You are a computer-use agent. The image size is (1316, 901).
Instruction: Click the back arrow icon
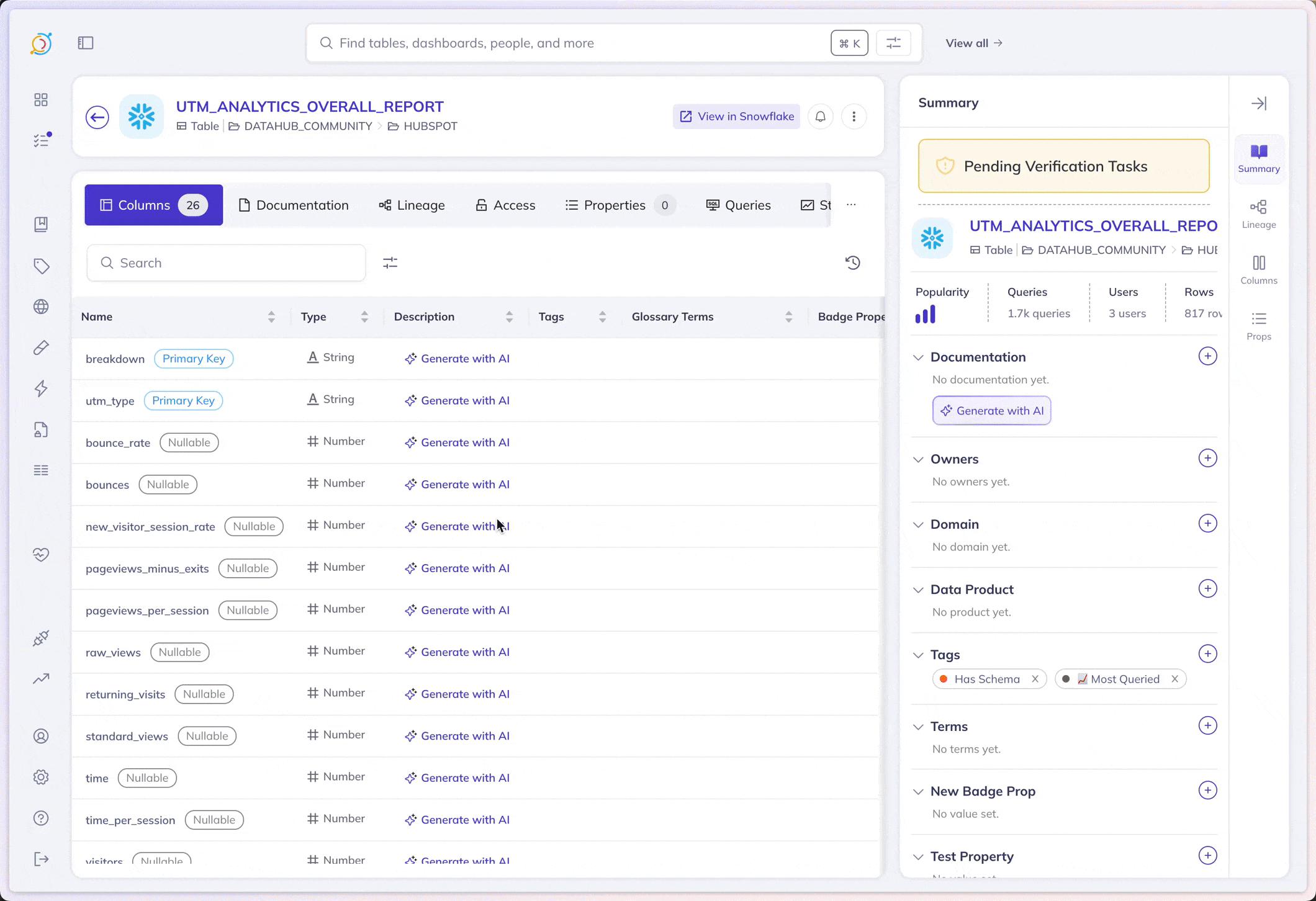coord(97,117)
